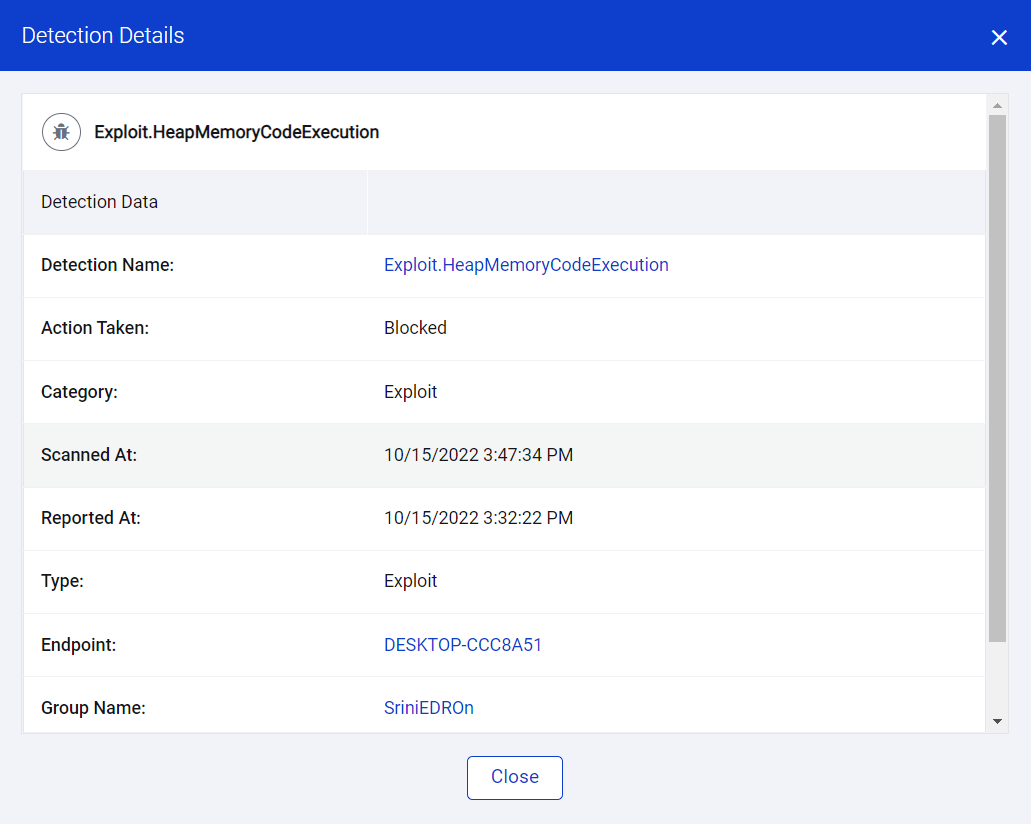The image size is (1031, 824).
Task: Open the DESKTOP-CCC8A51 endpoint link
Action: [463, 644]
